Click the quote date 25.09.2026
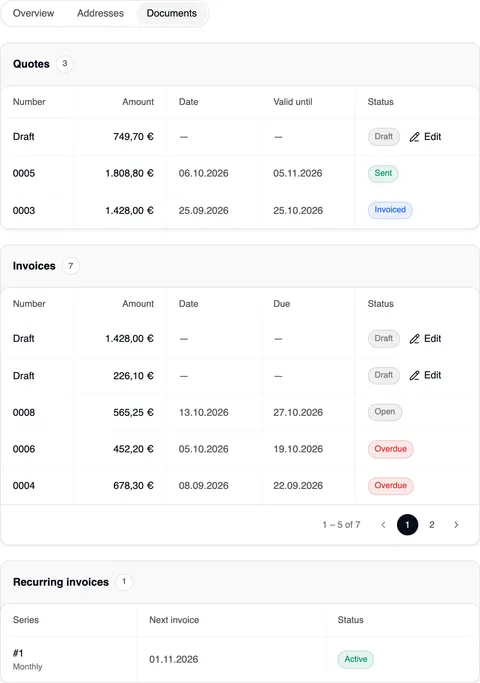This screenshot has width=480, height=683. click(203, 210)
